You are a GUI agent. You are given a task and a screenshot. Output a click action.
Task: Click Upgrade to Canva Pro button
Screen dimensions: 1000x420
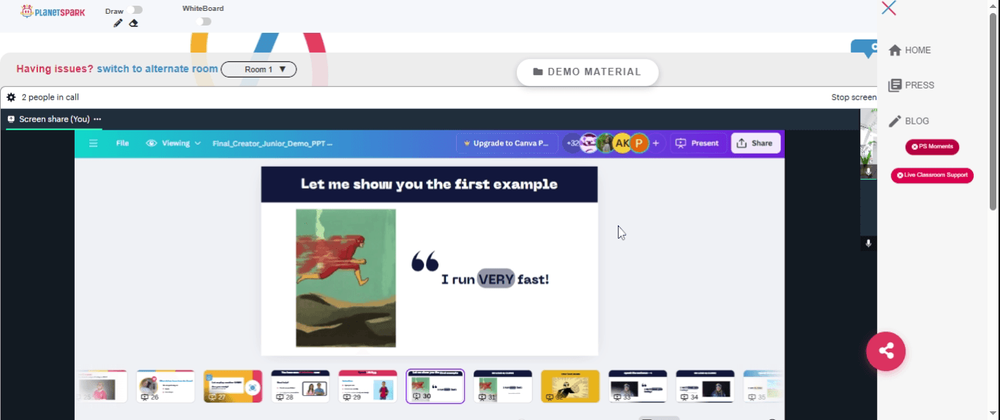click(x=507, y=143)
